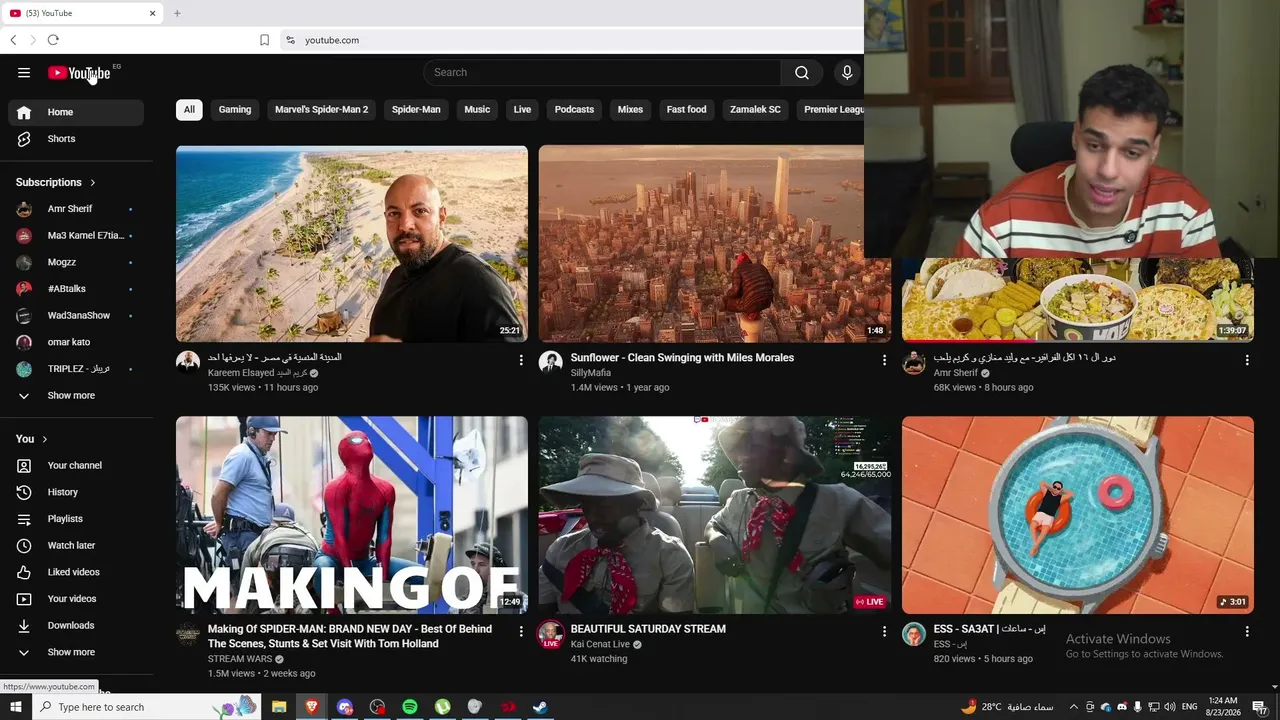Viewport: 1280px width, 720px height.
Task: Reload the page
Action: [x=53, y=40]
